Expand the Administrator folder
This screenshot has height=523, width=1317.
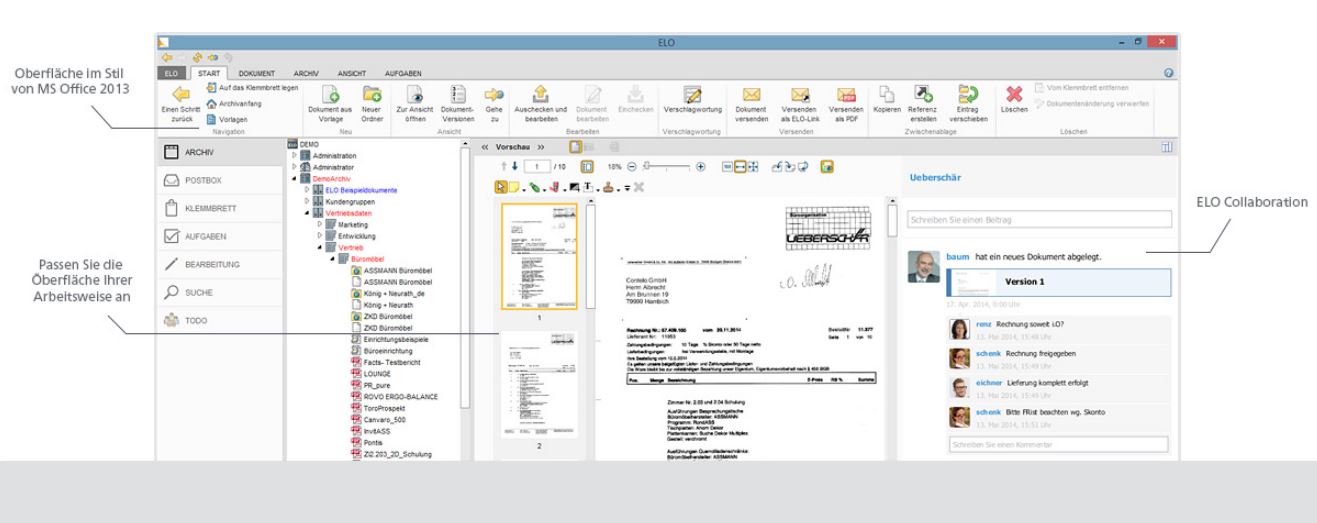tap(294, 167)
